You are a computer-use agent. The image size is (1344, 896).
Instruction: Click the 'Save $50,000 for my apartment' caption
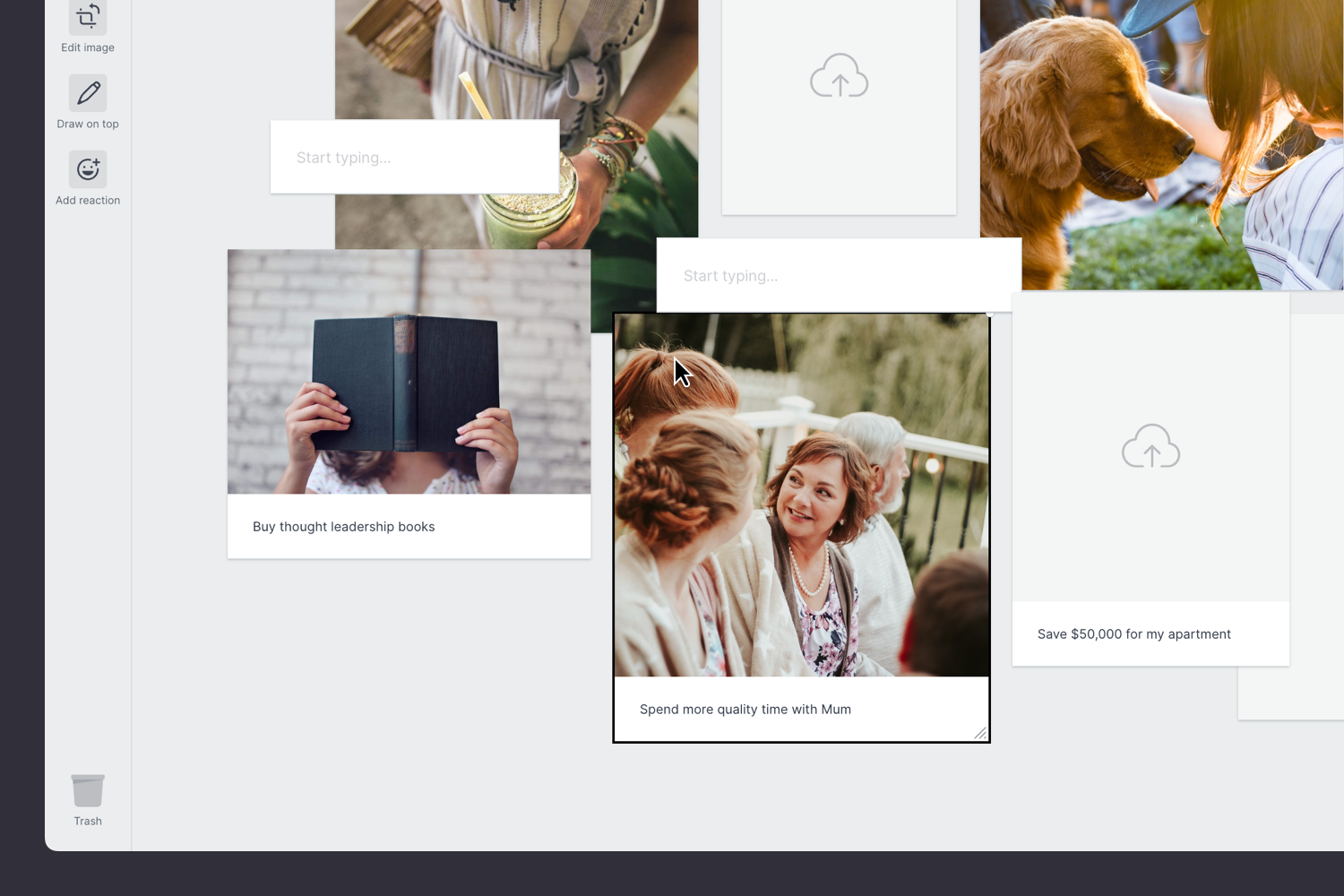pos(1133,634)
